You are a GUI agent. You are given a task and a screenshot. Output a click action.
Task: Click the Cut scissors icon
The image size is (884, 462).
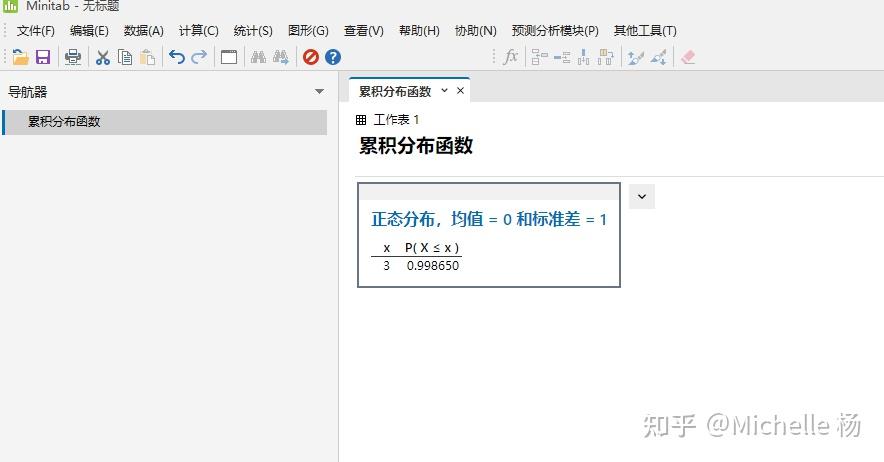pyautogui.click(x=103, y=57)
